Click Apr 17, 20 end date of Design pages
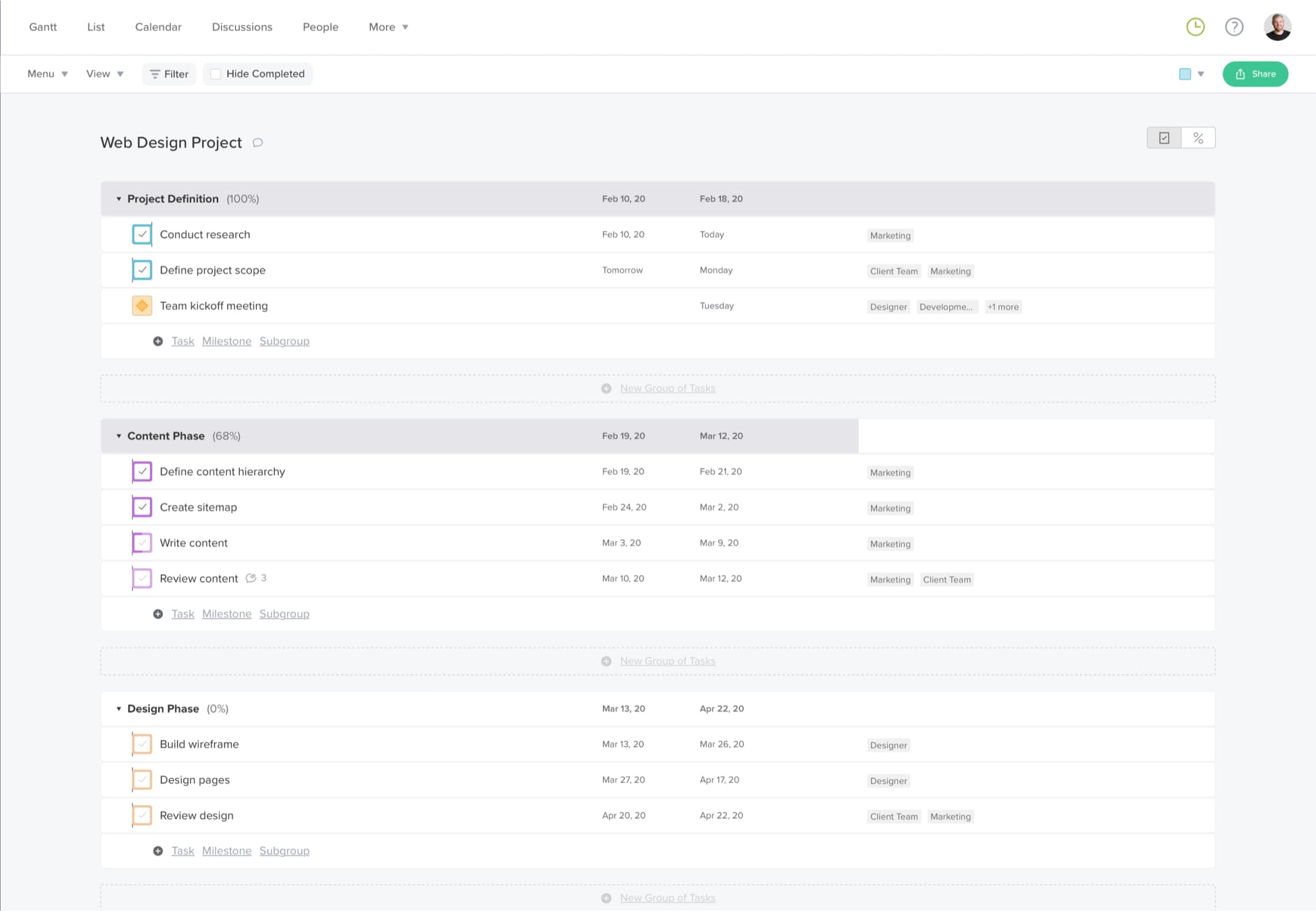The height and width of the screenshot is (911, 1316). point(719,779)
